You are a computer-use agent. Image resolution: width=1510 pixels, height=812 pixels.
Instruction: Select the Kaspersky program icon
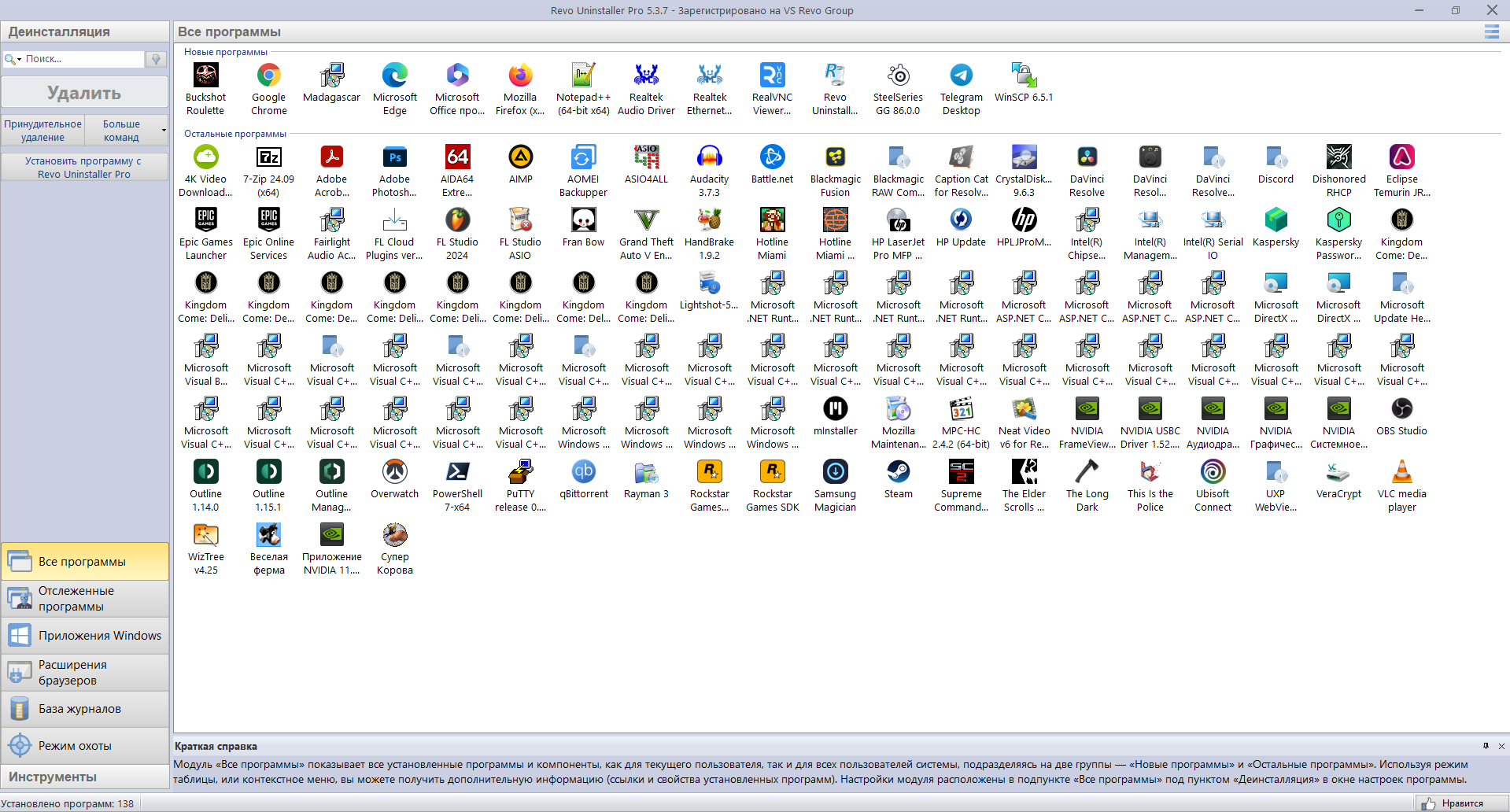pyautogui.click(x=1276, y=220)
